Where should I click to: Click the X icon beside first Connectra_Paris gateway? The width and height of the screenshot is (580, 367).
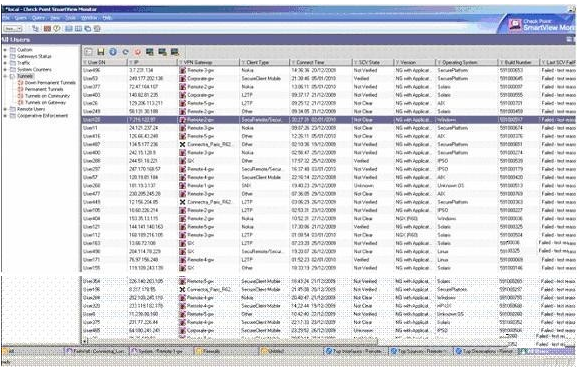[x=182, y=144]
